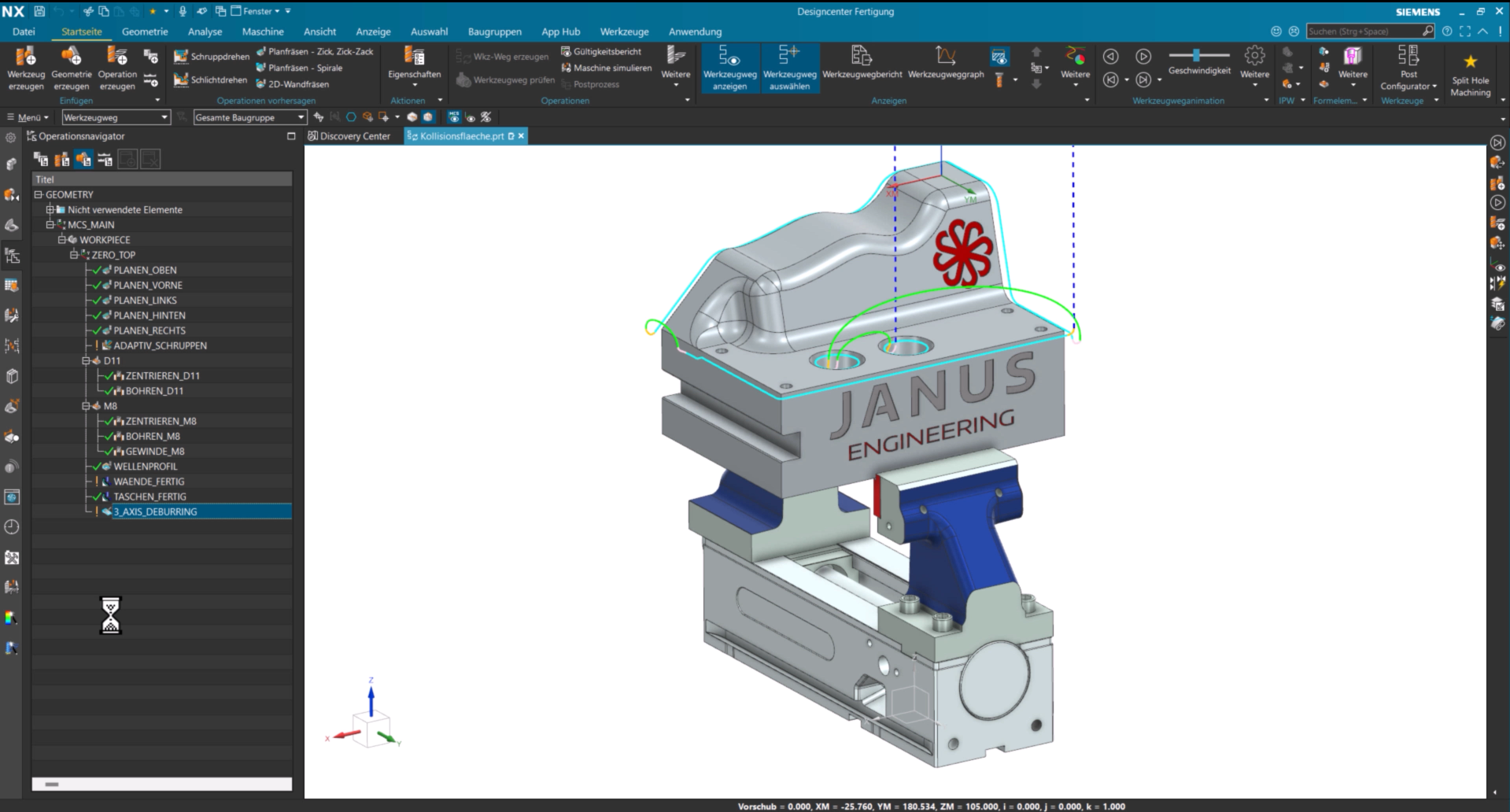Switch to the Geometrie ribbon tab
Screen dimensions: 1510x812
(145, 31)
